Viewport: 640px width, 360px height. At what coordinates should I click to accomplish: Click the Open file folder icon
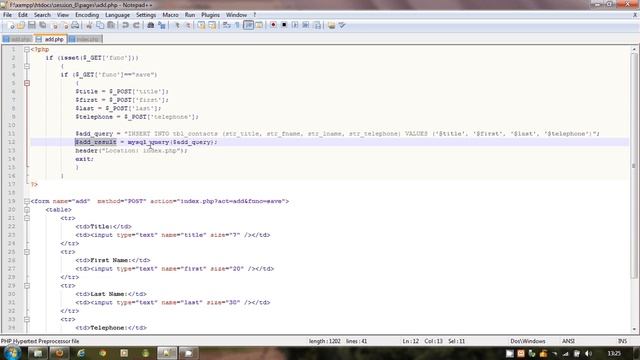[x=21, y=25]
